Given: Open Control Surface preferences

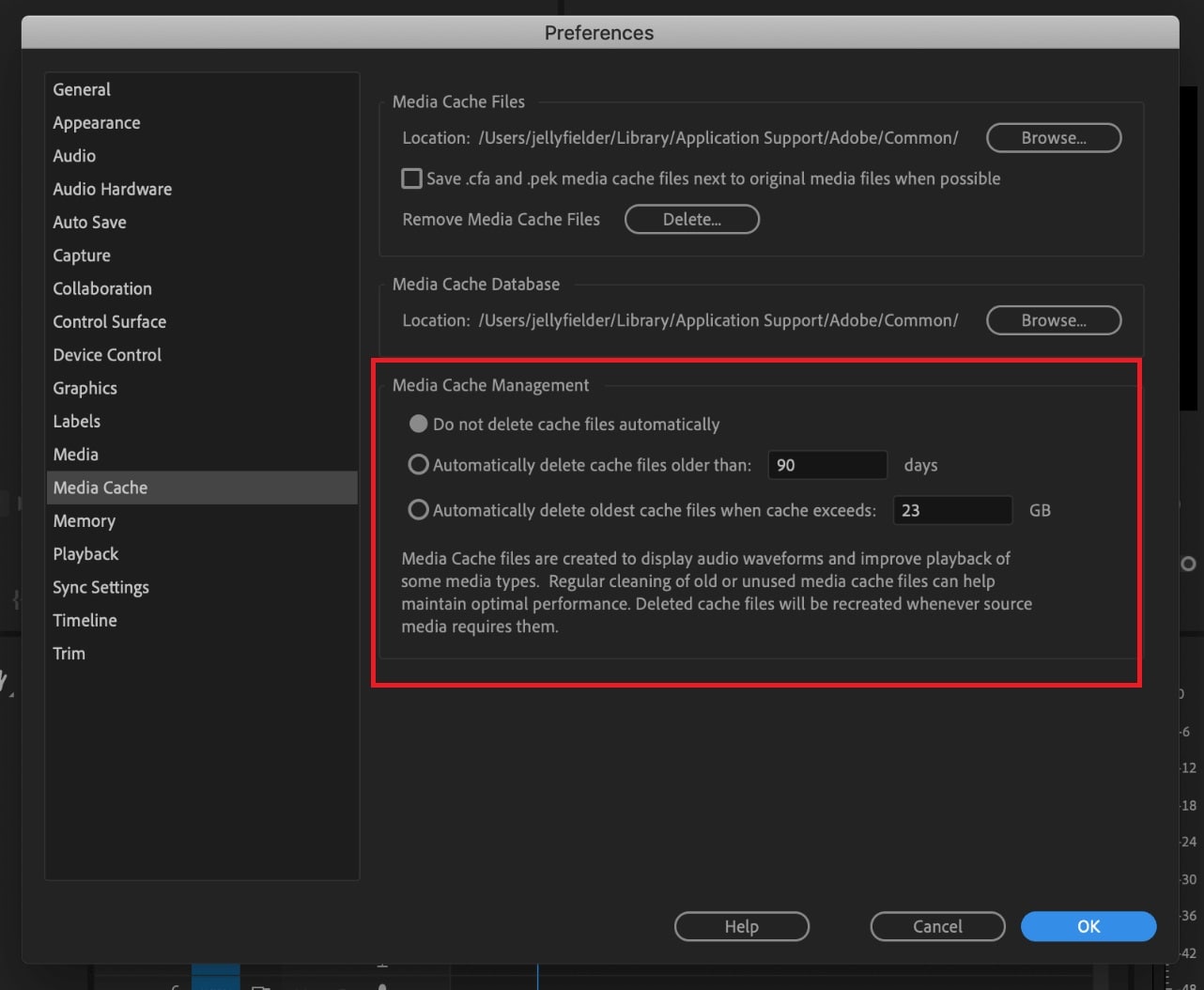Looking at the screenshot, I should (x=201, y=321).
